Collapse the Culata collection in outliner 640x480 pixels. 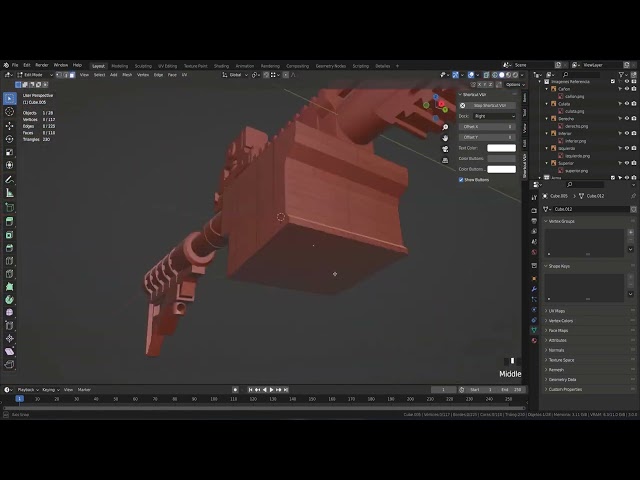[x=547, y=104]
